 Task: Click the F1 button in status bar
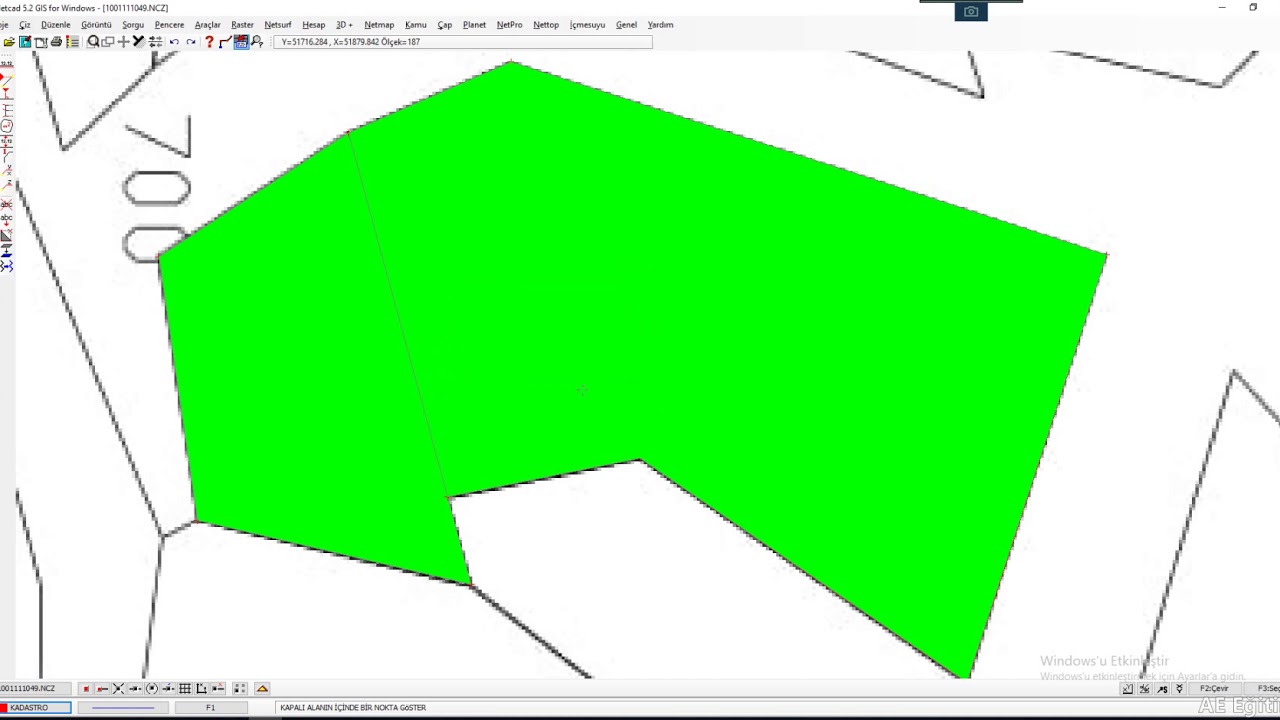(x=211, y=708)
